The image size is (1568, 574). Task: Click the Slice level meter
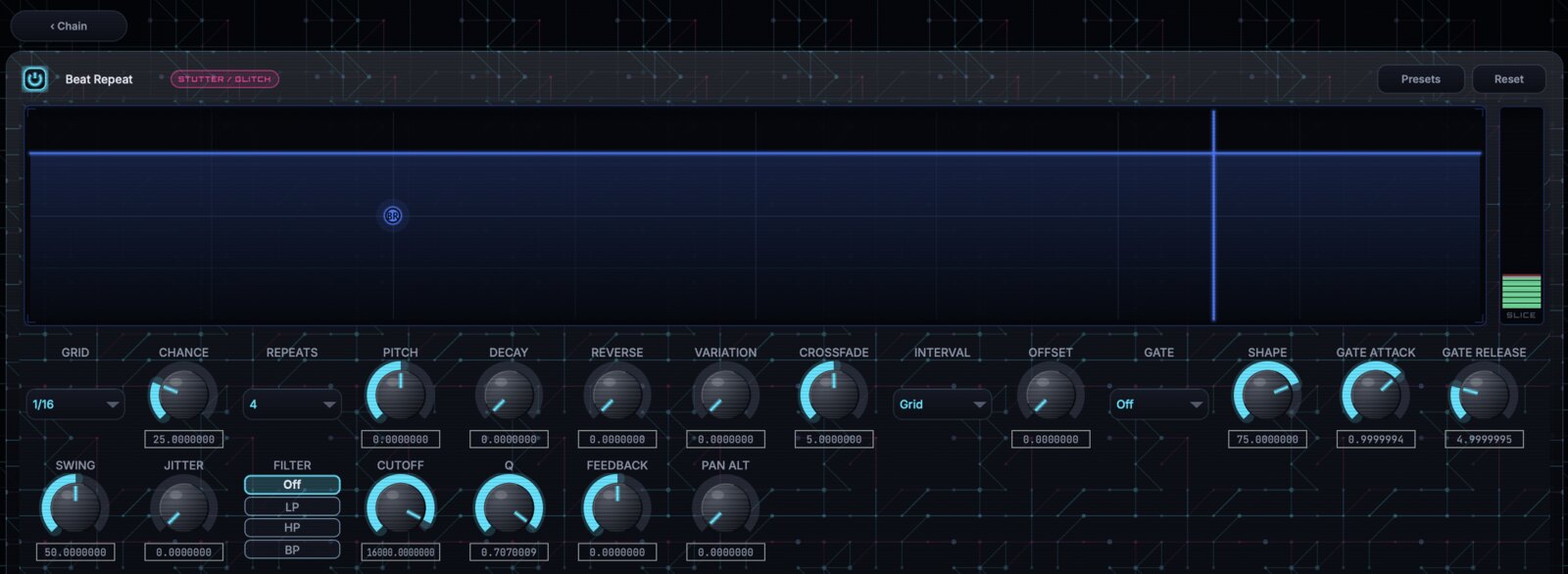pyautogui.click(x=1521, y=215)
